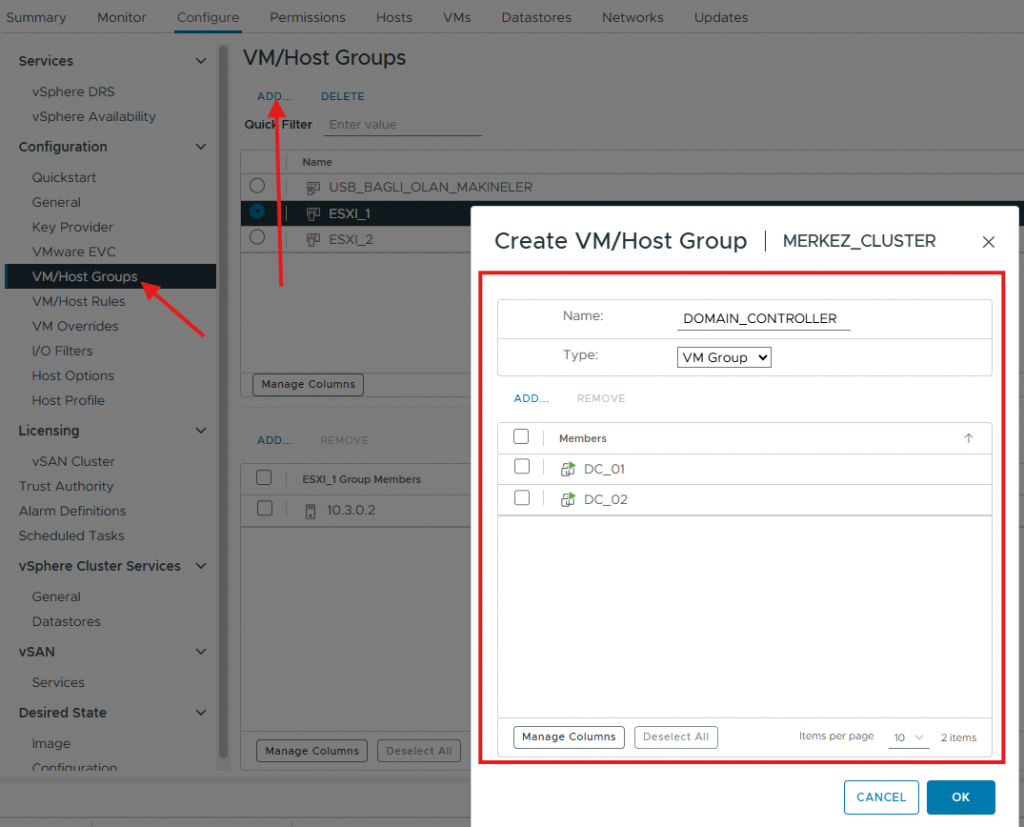Viewport: 1024px width, 827px height.
Task: Open the Items per page dropdown
Action: (x=908, y=738)
